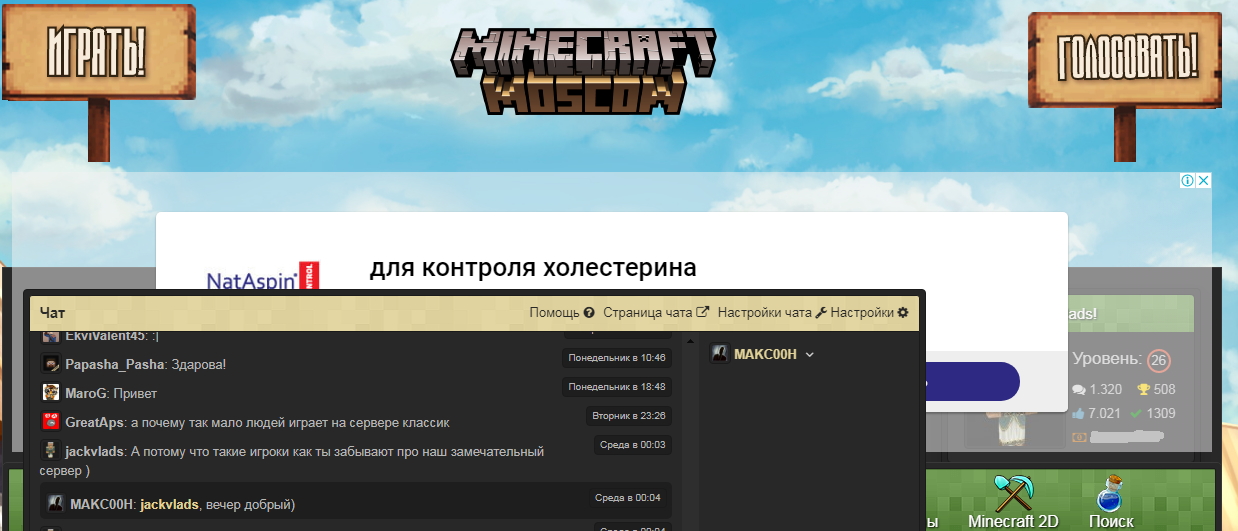The height and width of the screenshot is (531, 1238).
Task: Click the ГОЛОСОВАТЬ! wooden sign
Action: click(x=1126, y=59)
